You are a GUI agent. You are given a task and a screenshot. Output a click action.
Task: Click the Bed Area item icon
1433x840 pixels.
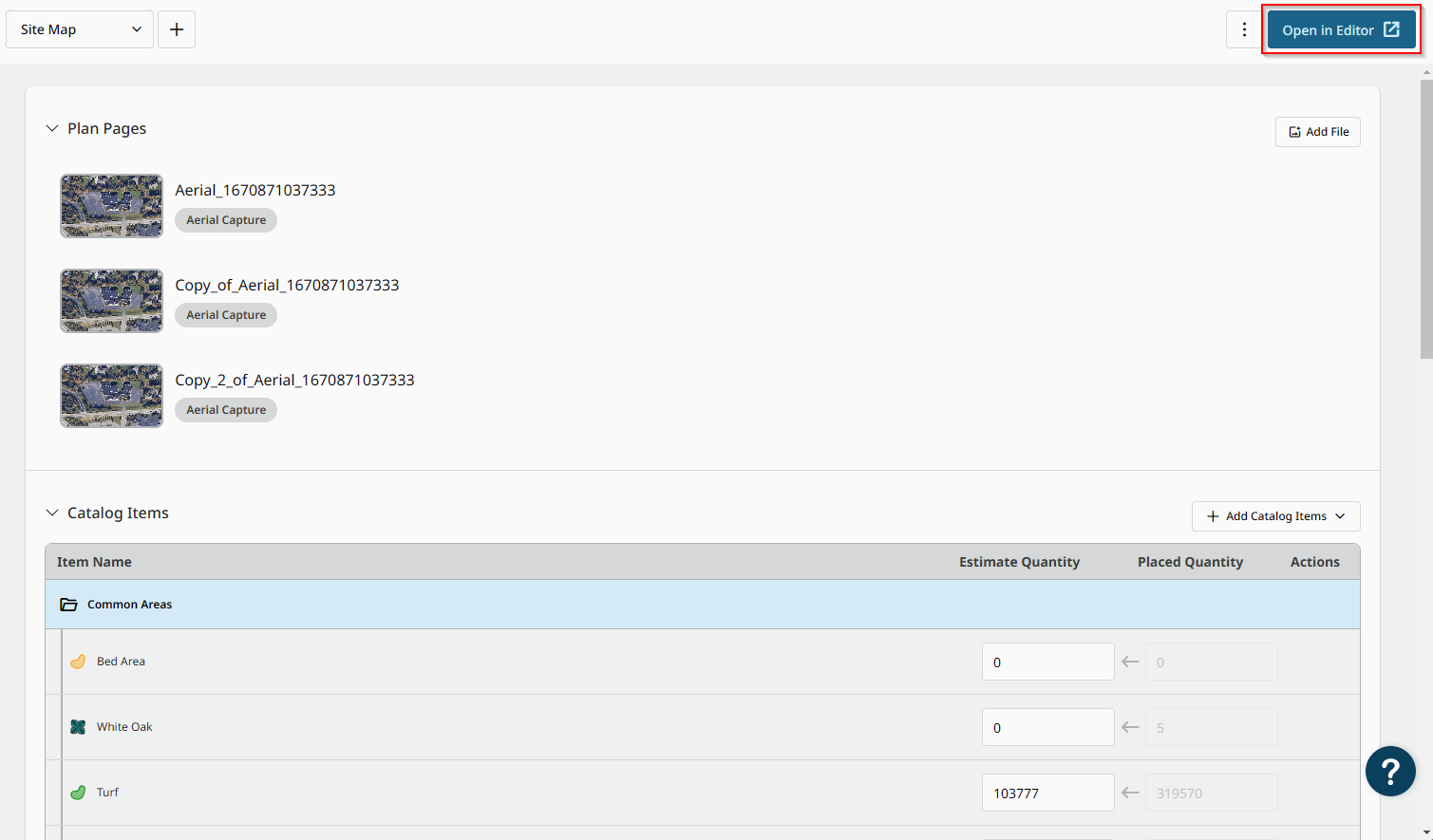(x=78, y=662)
